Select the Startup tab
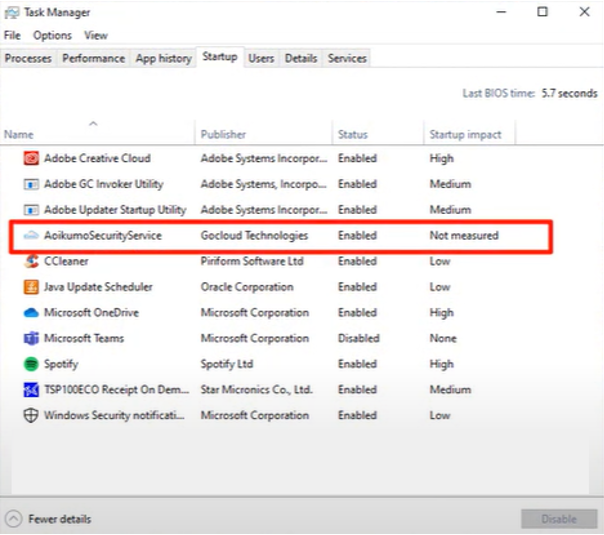This screenshot has width=604, height=535. tap(220, 57)
